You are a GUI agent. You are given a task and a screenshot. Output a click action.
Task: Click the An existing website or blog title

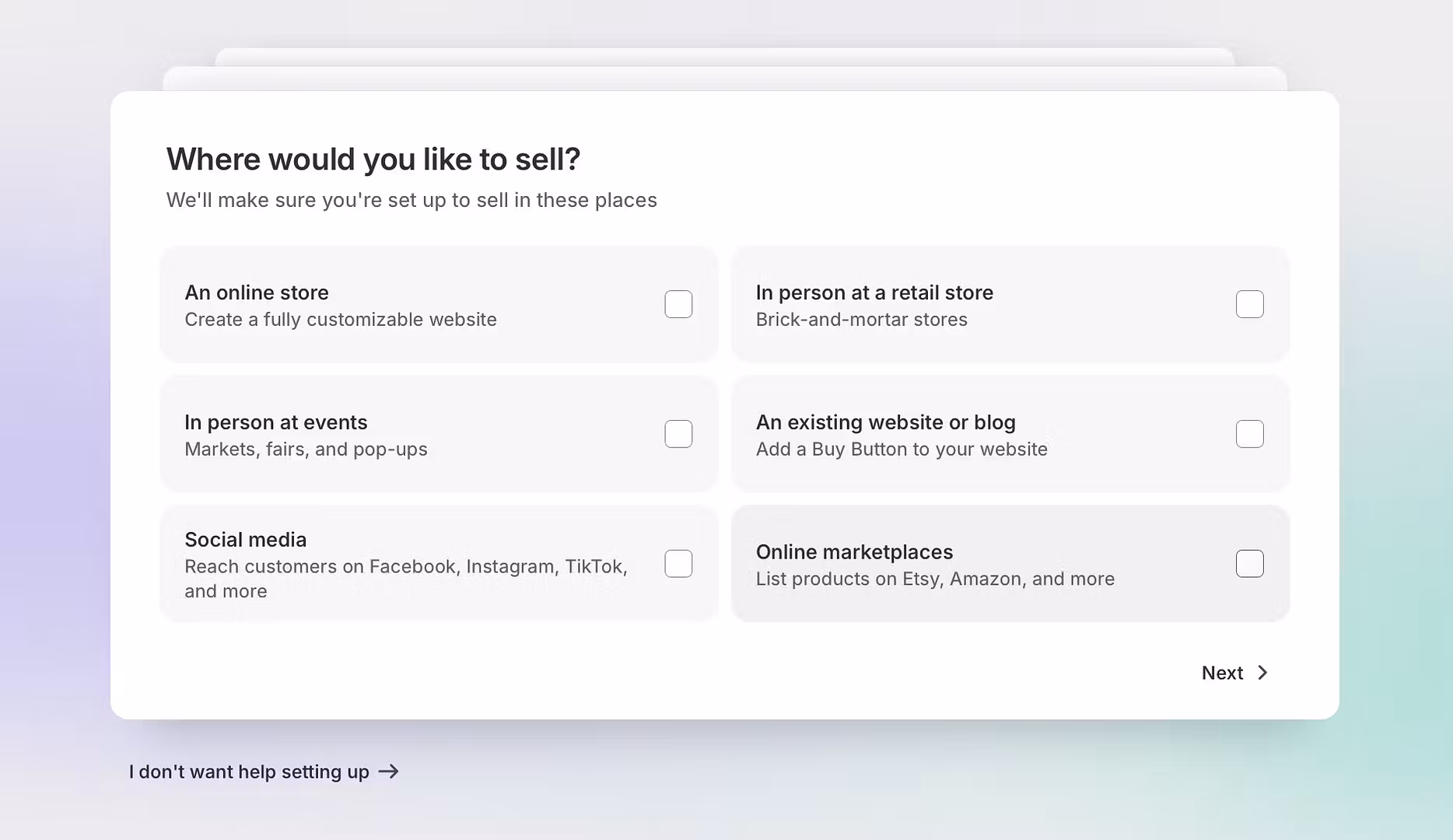(885, 422)
